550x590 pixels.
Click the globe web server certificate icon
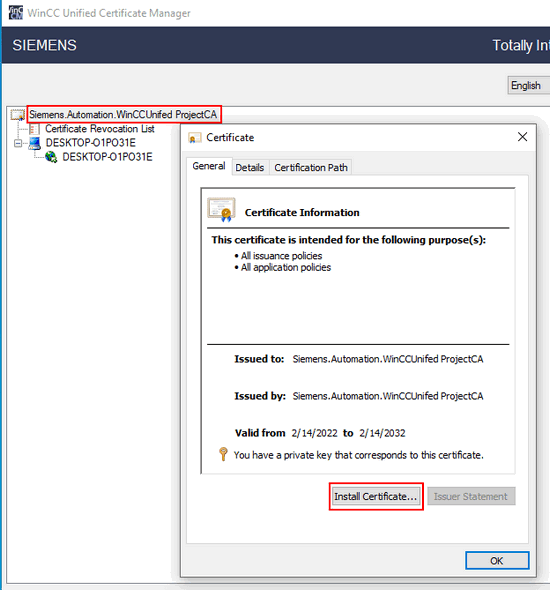(x=51, y=157)
